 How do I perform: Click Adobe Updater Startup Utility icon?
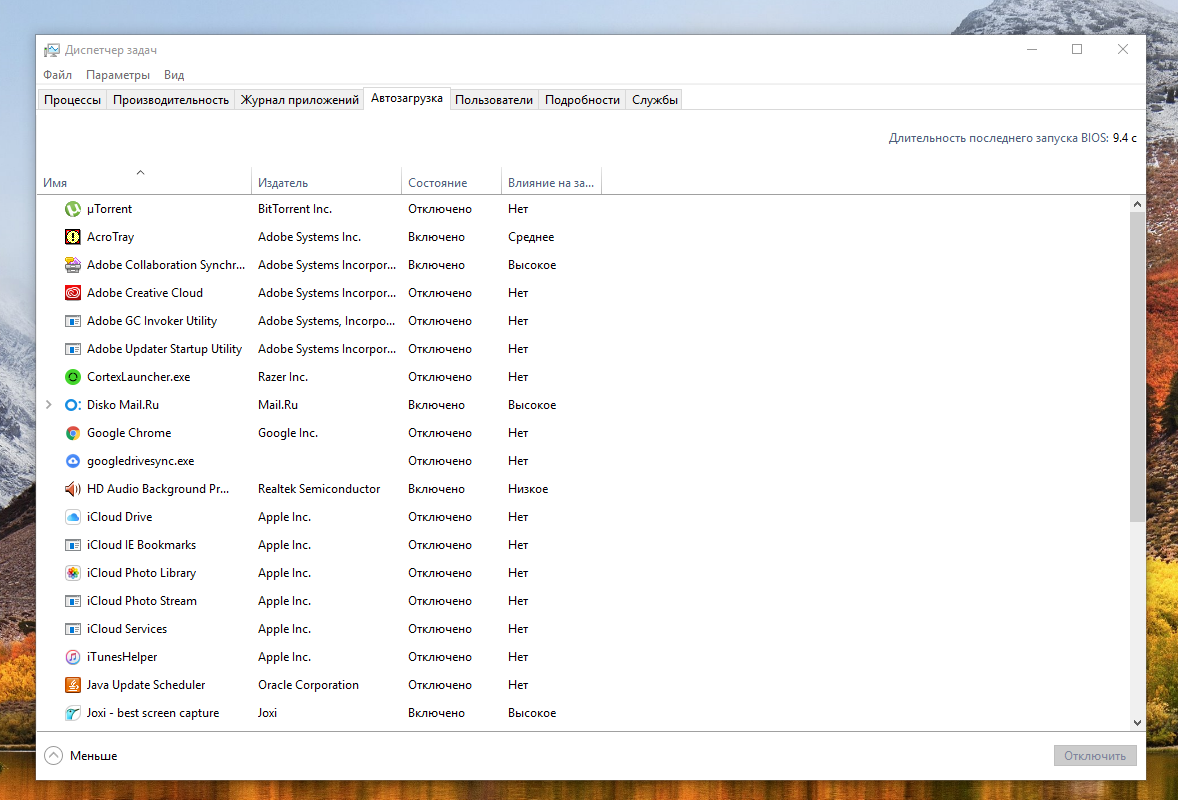point(72,349)
